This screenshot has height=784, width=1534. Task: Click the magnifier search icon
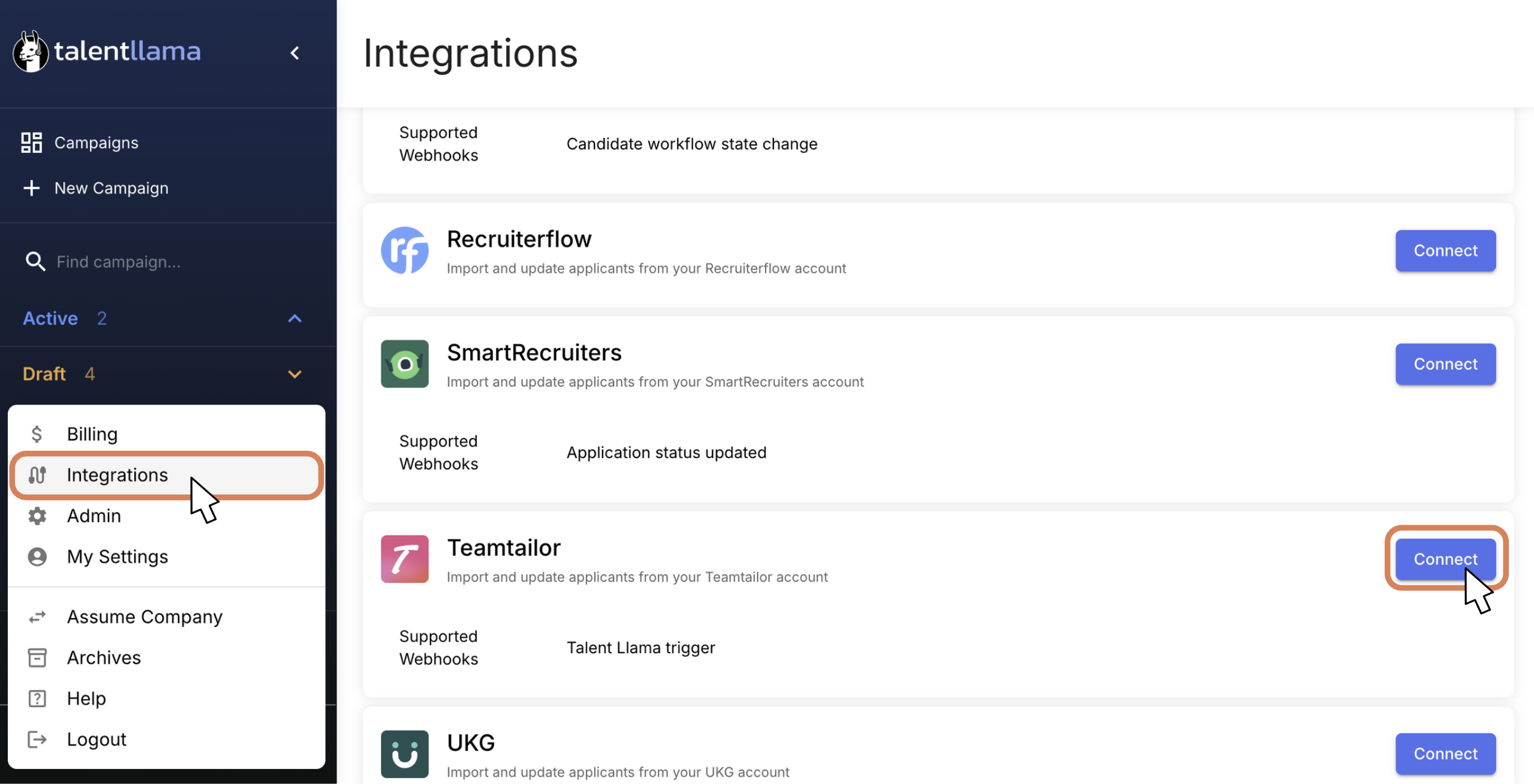[35, 262]
